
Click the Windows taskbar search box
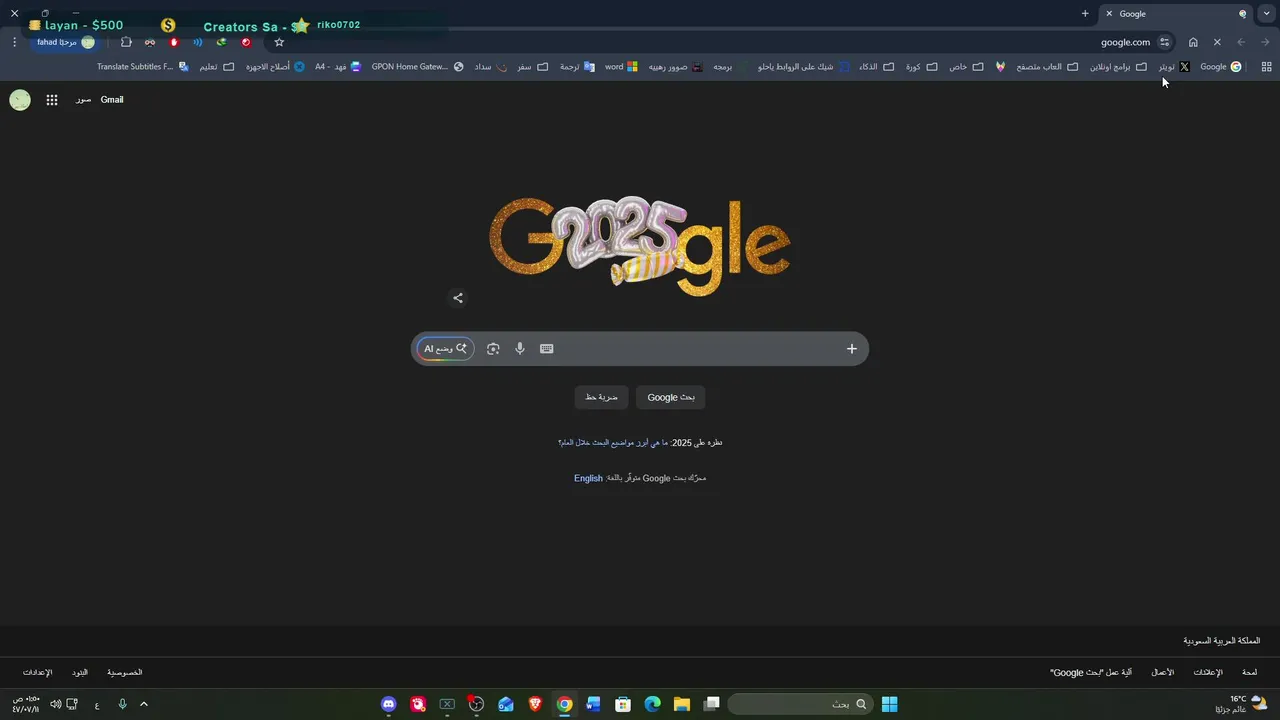[799, 704]
